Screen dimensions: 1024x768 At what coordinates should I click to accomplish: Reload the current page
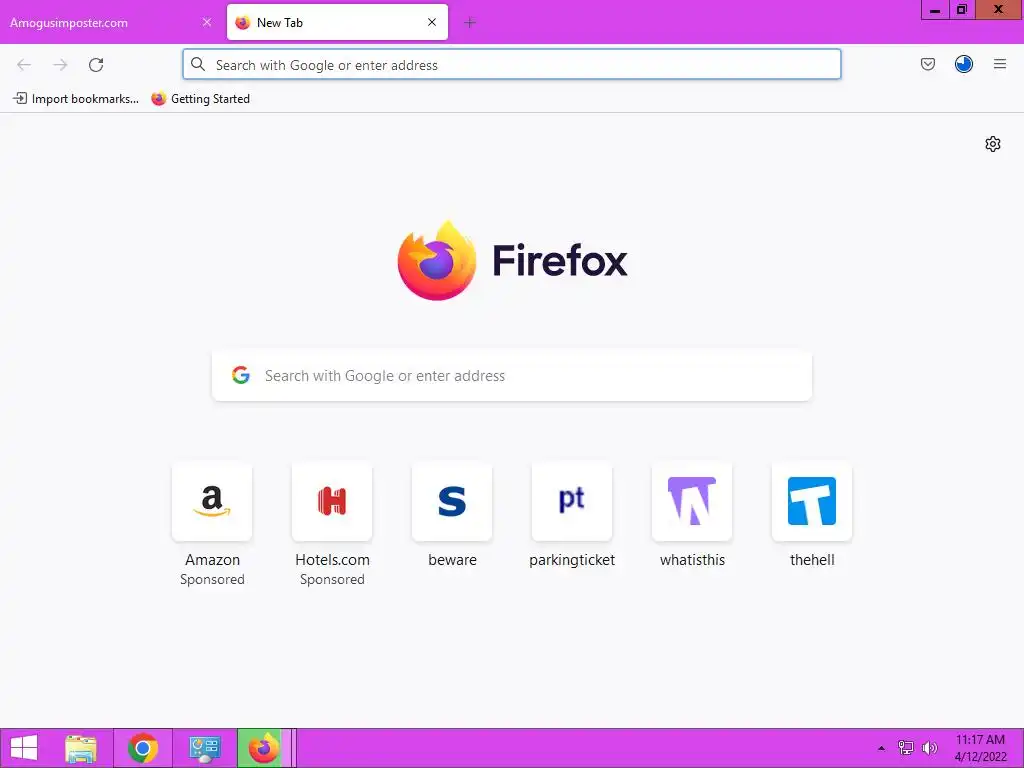[x=96, y=65]
